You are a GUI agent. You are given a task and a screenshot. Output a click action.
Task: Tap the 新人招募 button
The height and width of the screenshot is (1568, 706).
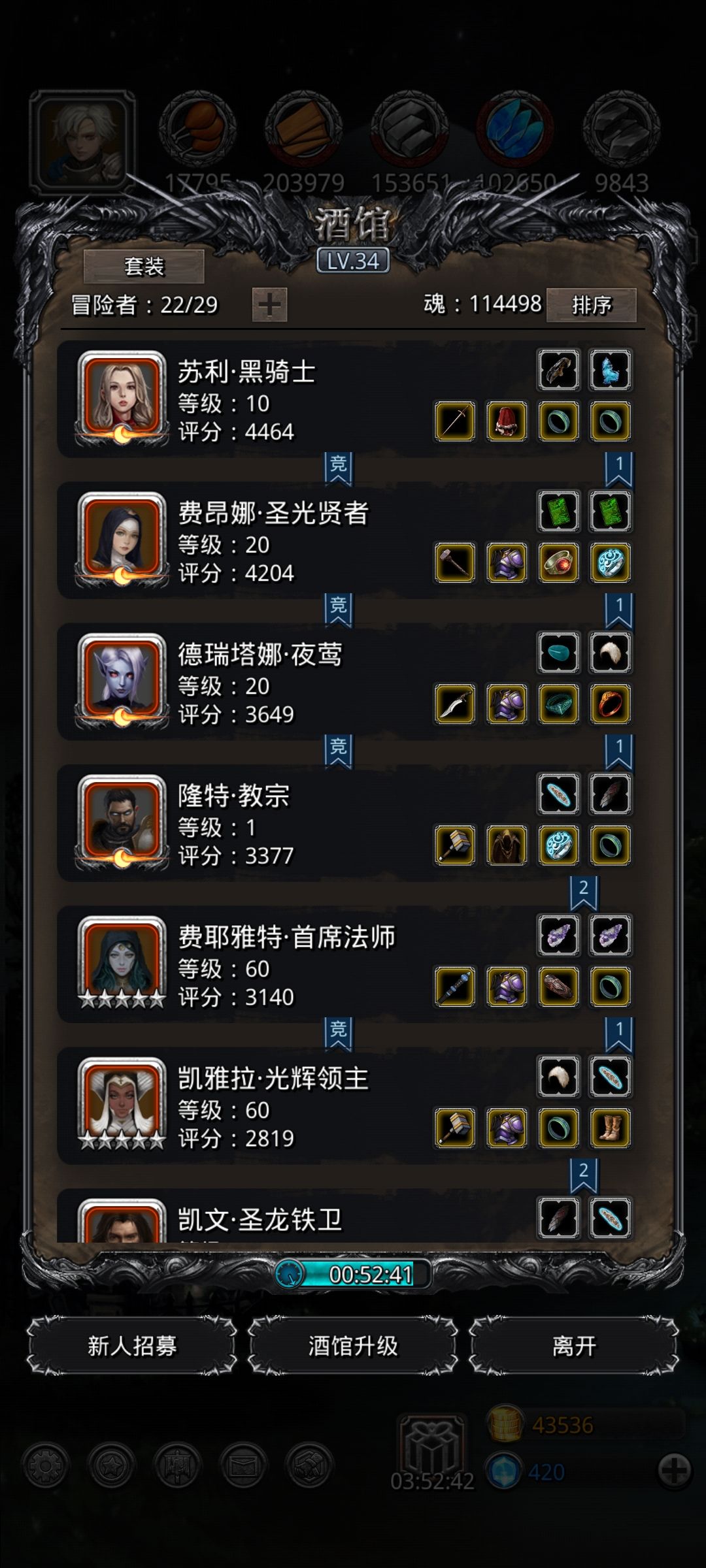point(132,1346)
